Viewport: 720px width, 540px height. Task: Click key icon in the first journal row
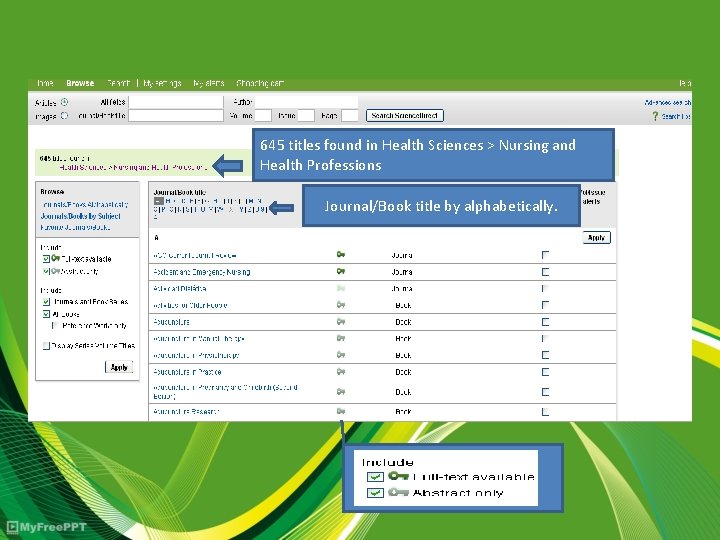341,254
